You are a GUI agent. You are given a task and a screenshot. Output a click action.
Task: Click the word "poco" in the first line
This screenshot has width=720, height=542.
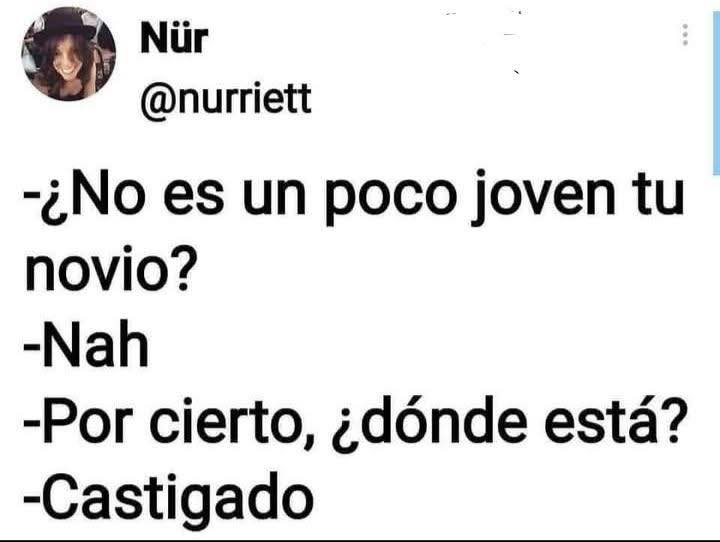(x=391, y=198)
